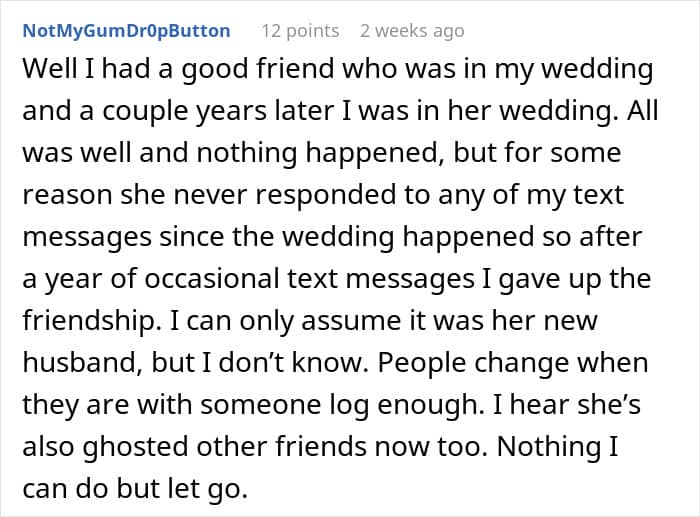The width and height of the screenshot is (700, 517).
Task: Click the 12 points score
Action: pos(299,31)
